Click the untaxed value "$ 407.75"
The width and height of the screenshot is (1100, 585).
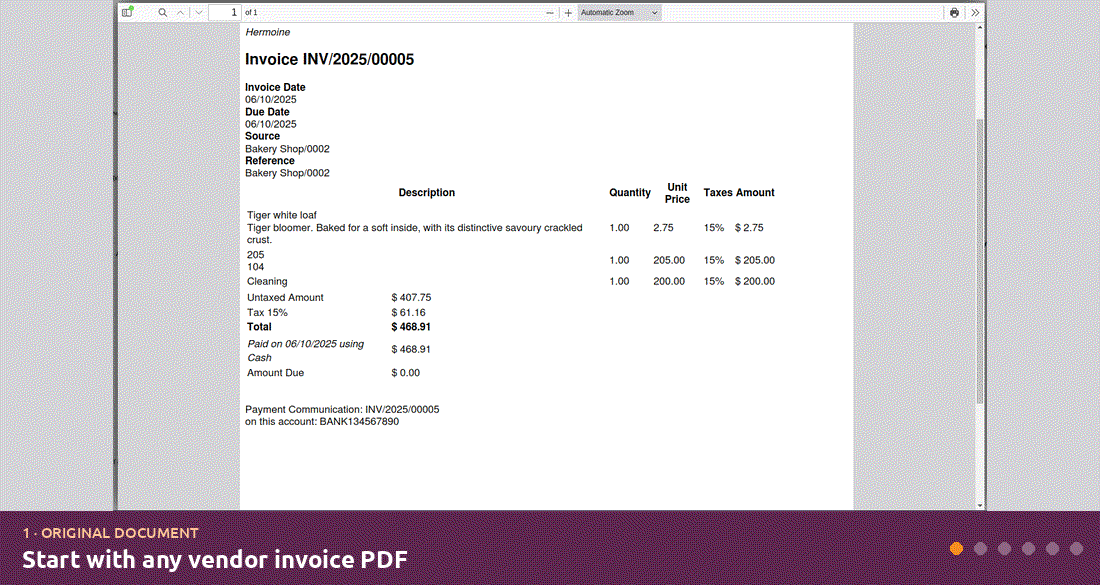[x=412, y=297]
